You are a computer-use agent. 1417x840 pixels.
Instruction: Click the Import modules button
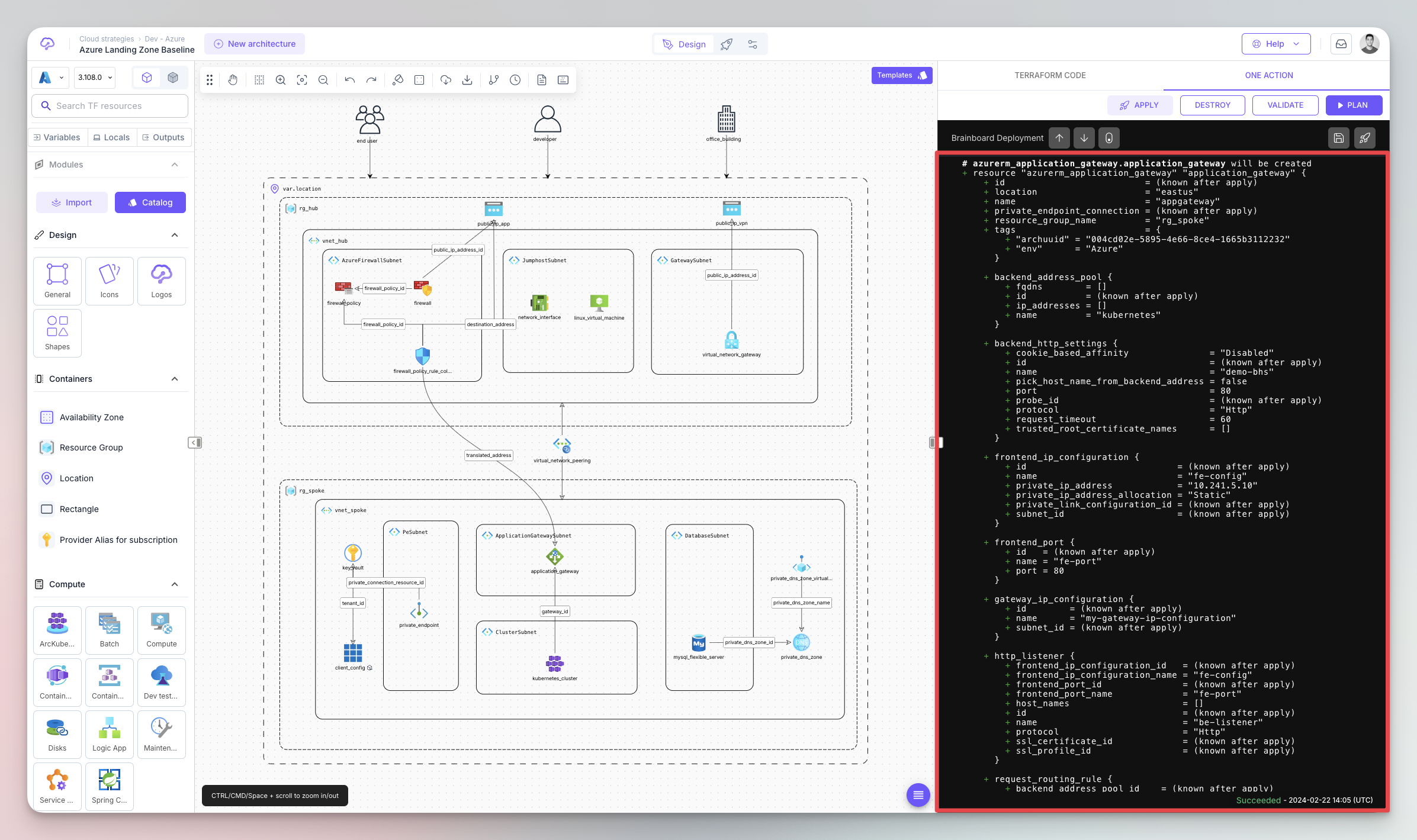pos(72,202)
